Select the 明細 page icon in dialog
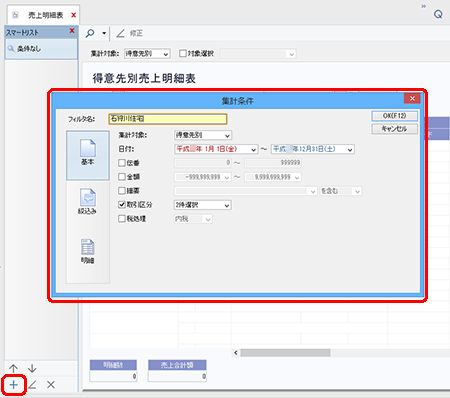Viewport: 450px width, 398px height. 88,251
